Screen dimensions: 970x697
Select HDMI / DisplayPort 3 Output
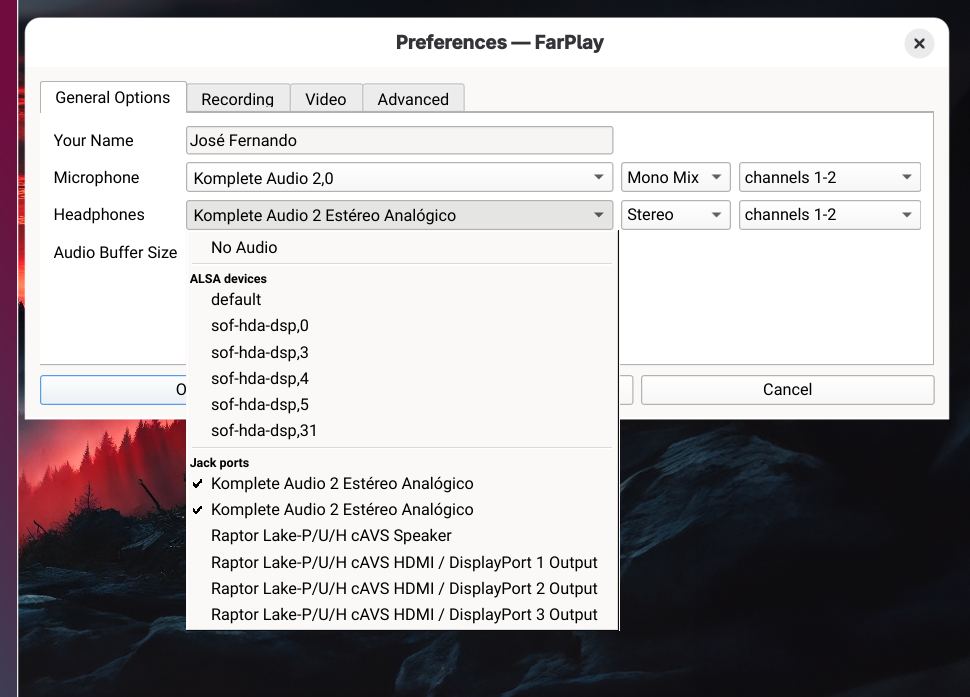coord(404,614)
